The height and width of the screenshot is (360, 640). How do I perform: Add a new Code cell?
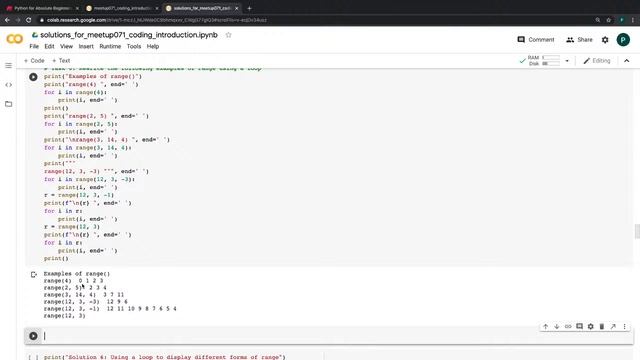pyautogui.click(x=34, y=60)
